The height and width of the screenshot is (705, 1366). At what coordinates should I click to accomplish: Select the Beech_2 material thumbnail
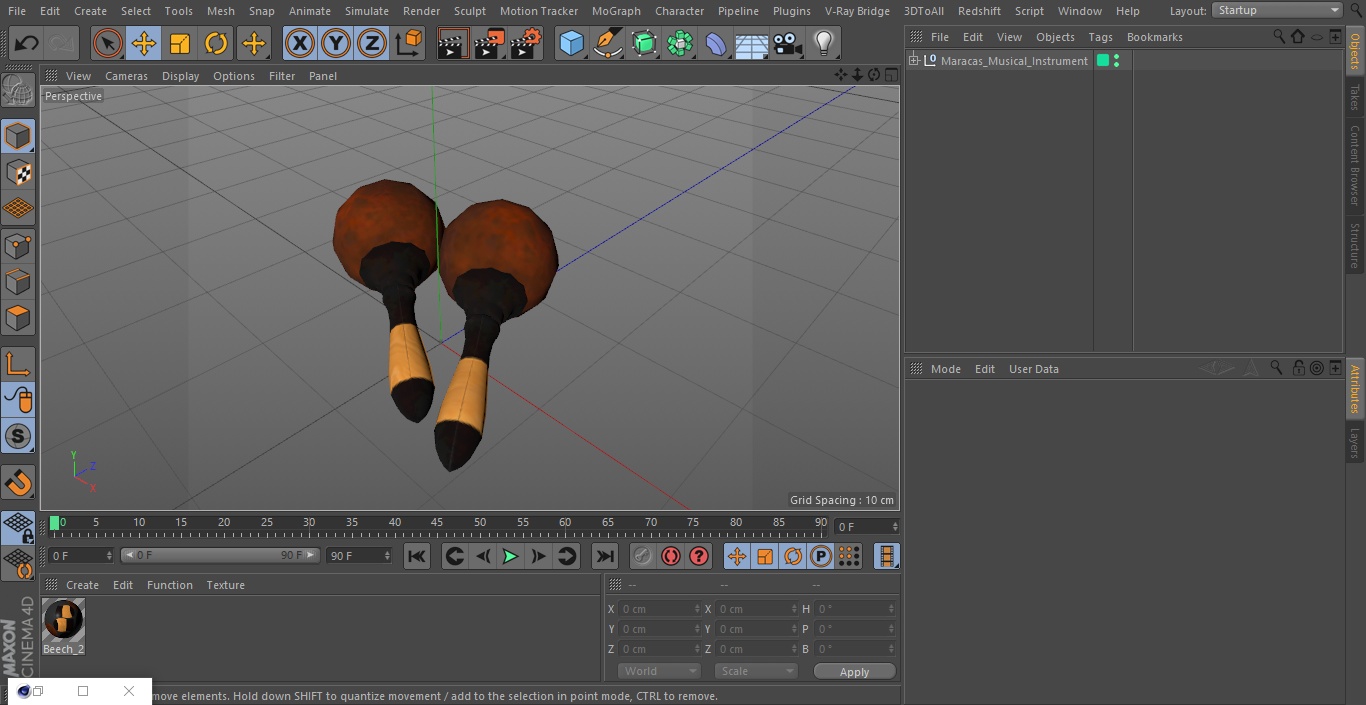point(63,620)
